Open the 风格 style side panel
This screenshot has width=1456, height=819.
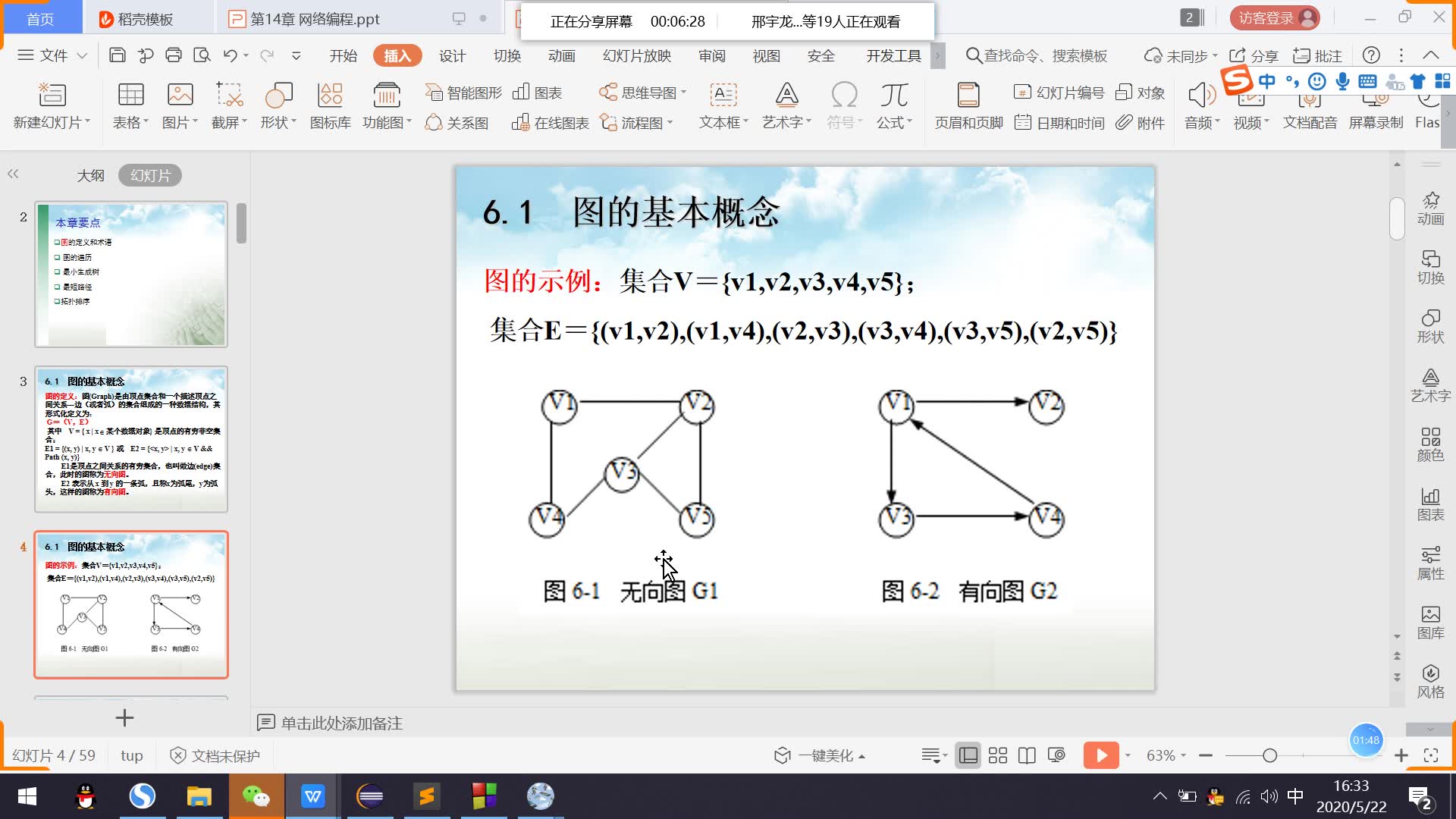1430,681
